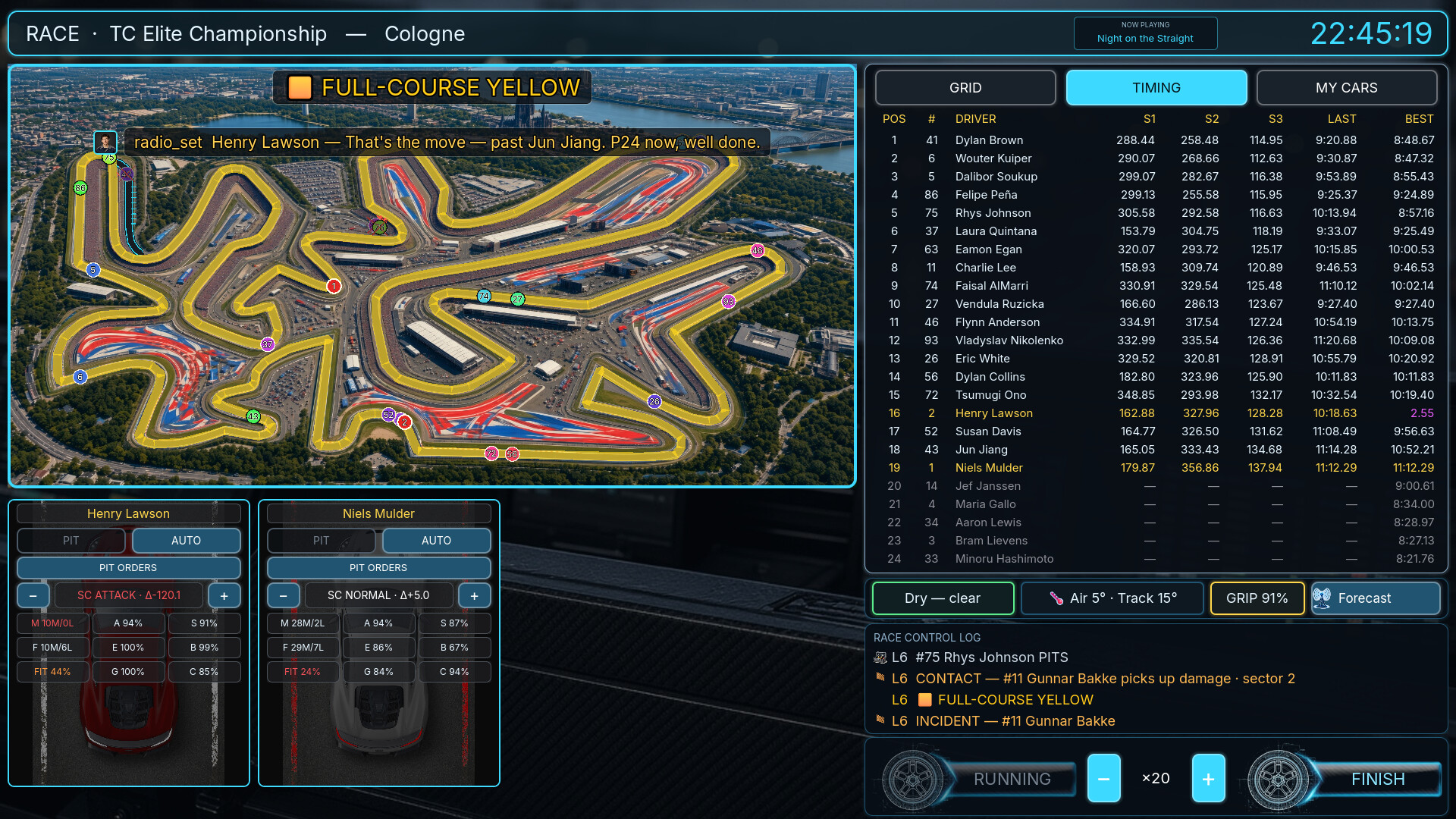The height and width of the screenshot is (819, 1456).
Task: Click the FINISH race button
Action: 1378,779
